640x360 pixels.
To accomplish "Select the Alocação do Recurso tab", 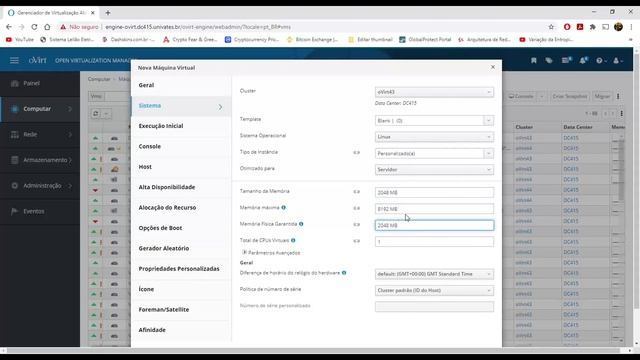I will point(181,208).
